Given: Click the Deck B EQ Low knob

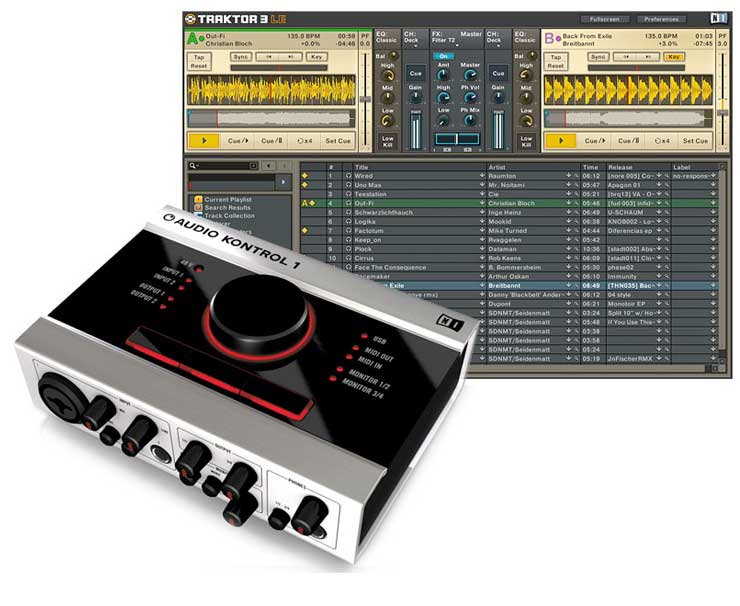Looking at the screenshot, I should click(x=526, y=121).
